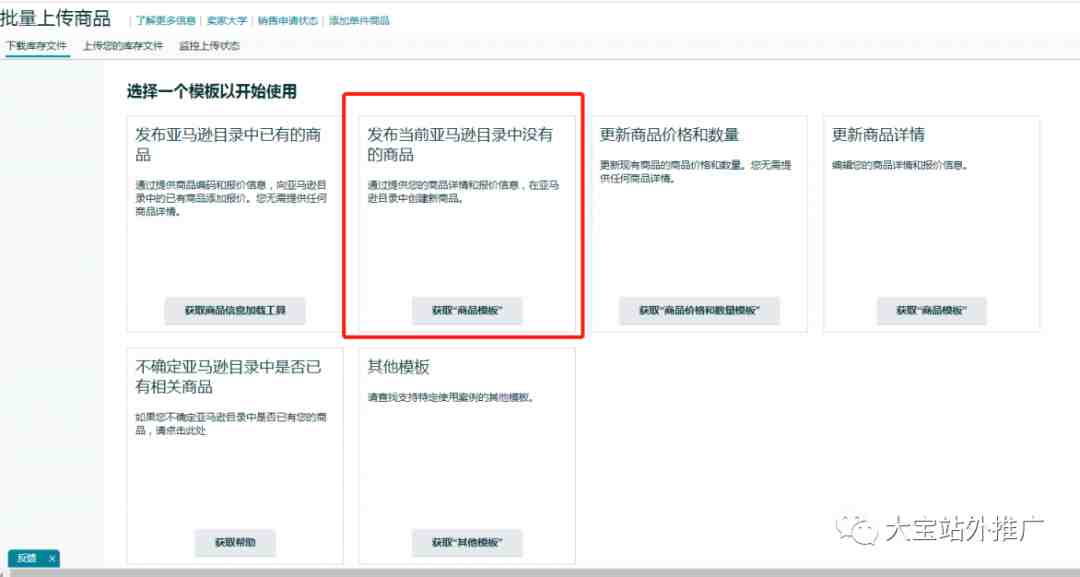Click the 获取帮助 button
The height and width of the screenshot is (577, 1080).
coord(235,543)
